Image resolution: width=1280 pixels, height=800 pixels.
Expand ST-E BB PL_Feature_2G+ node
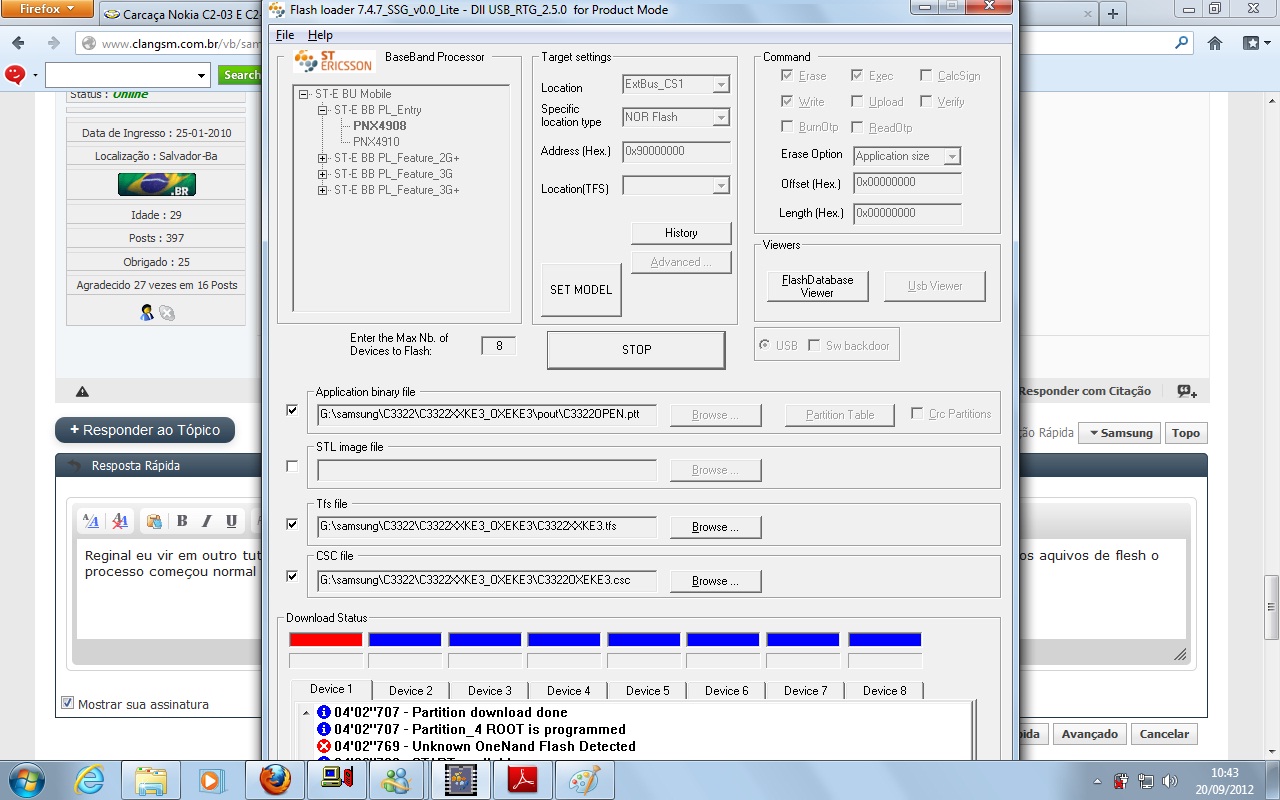pos(323,158)
